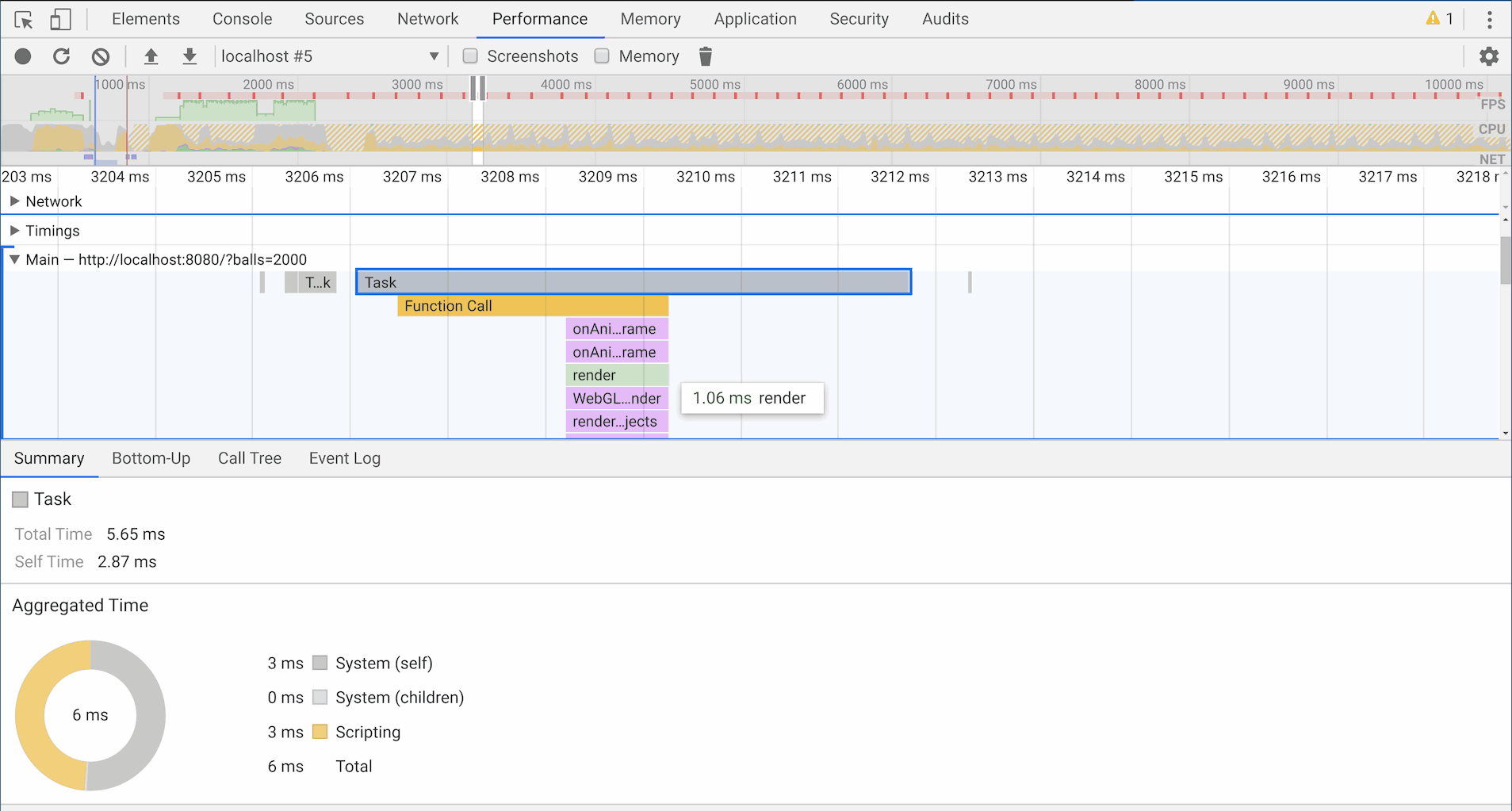Open capture settings gear icon

coord(1489,56)
